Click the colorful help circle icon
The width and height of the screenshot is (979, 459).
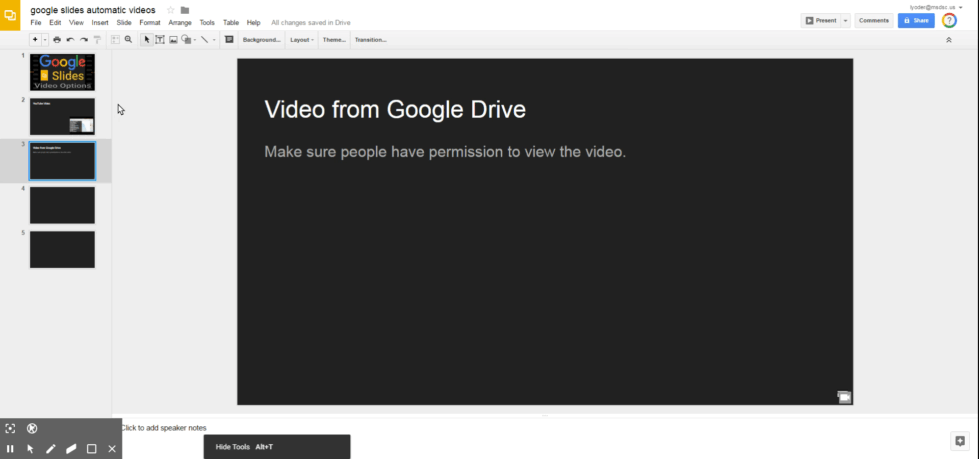click(x=949, y=21)
